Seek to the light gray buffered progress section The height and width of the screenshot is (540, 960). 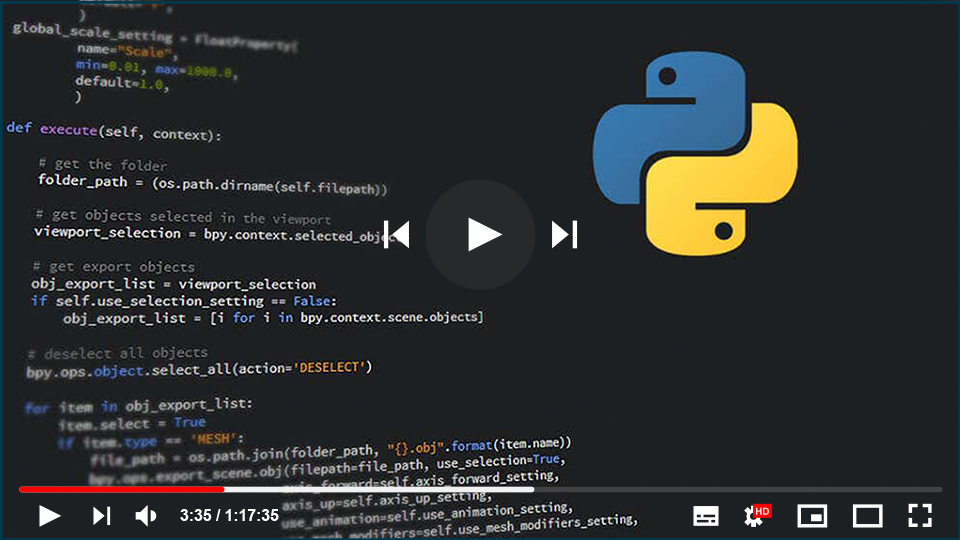click(380, 490)
